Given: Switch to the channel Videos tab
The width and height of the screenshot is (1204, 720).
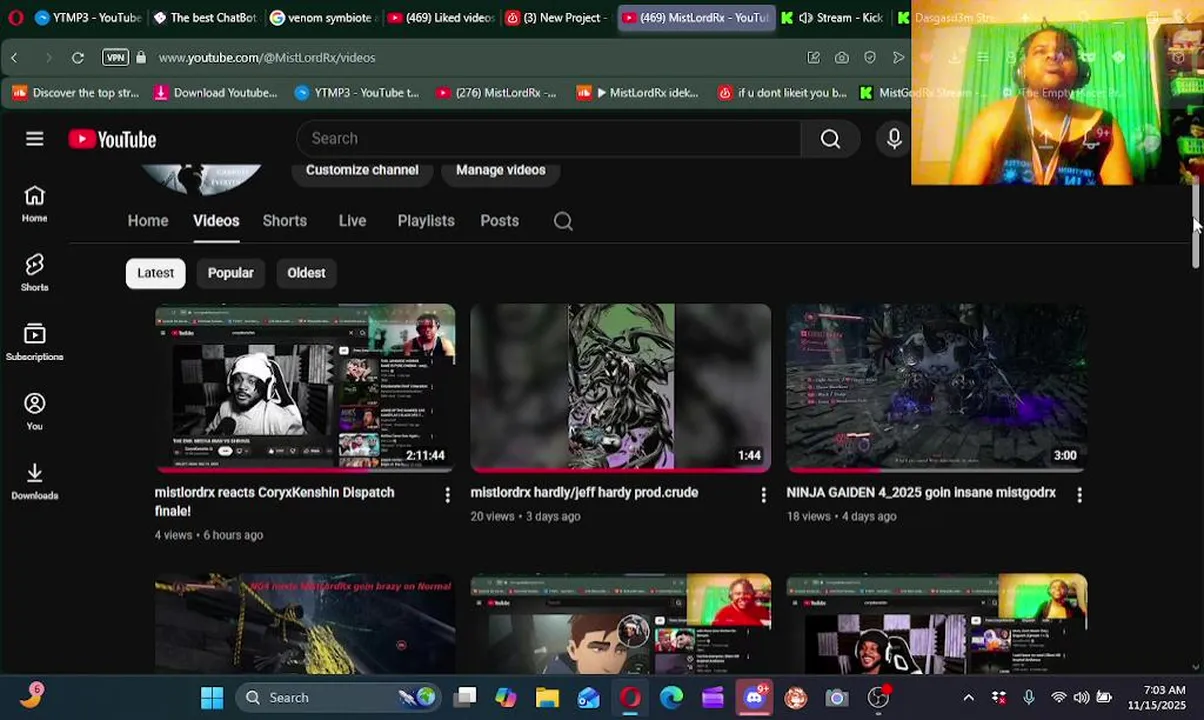Looking at the screenshot, I should pos(216,221).
